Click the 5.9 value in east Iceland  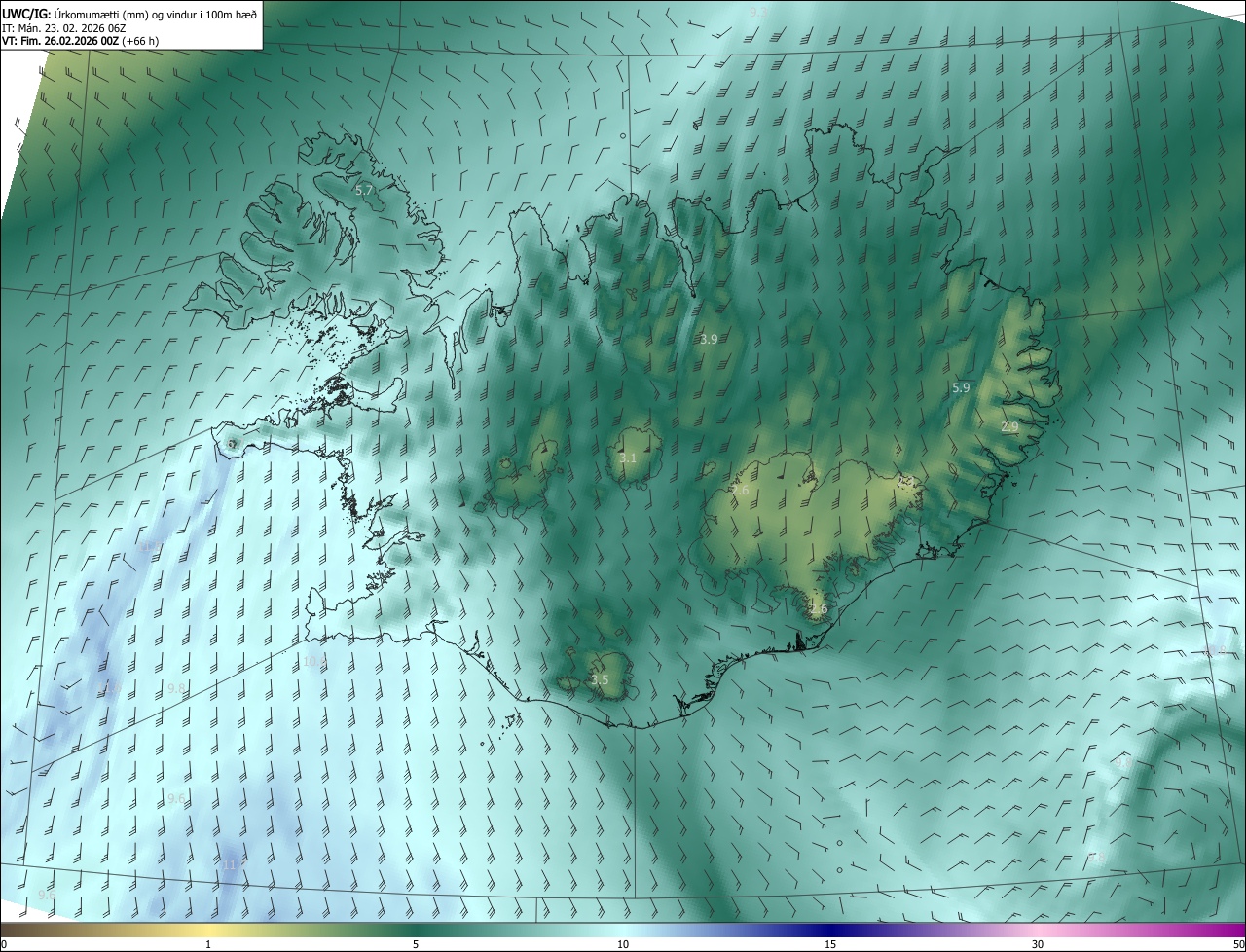tap(961, 387)
